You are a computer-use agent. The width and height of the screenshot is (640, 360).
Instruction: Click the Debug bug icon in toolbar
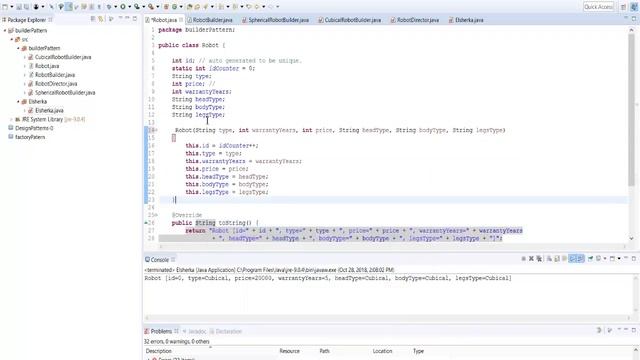coord(109,7)
